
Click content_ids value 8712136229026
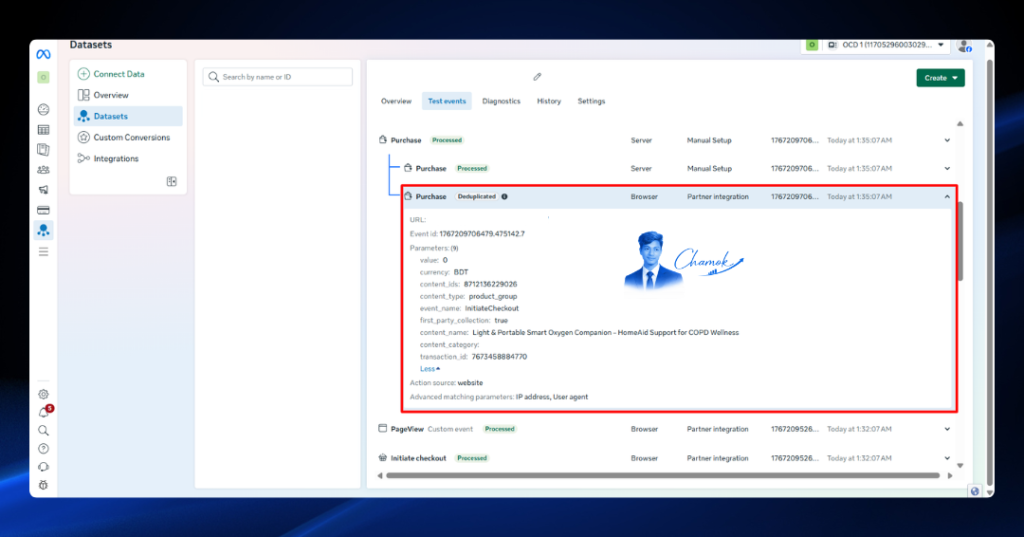(490, 284)
